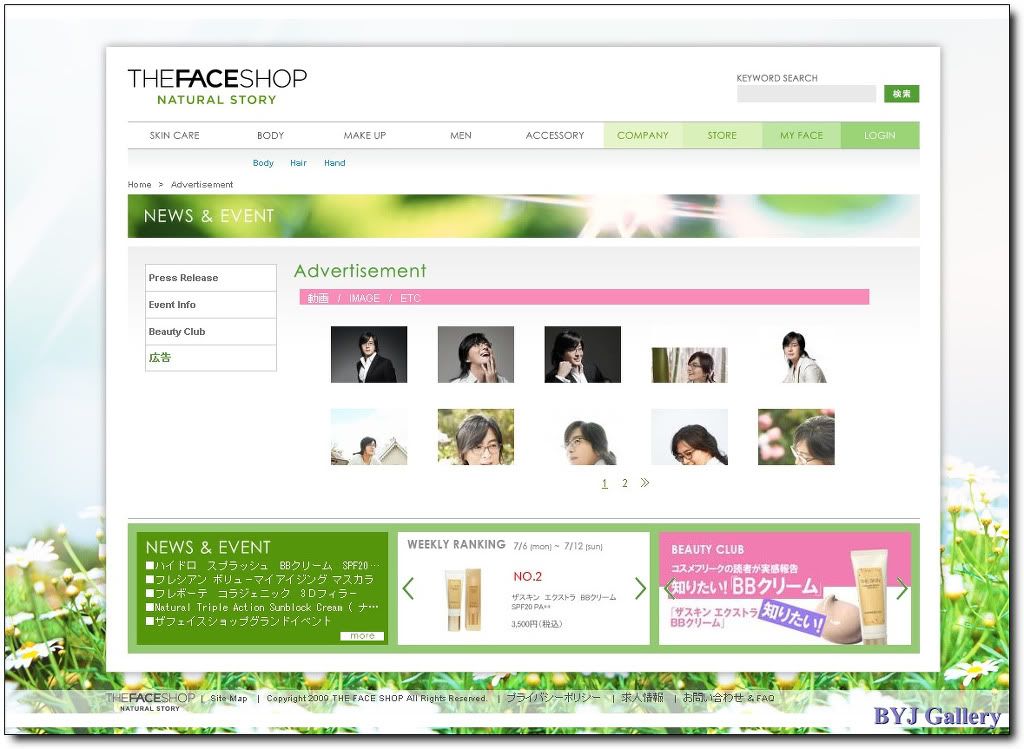The height and width of the screenshot is (749, 1024).
Task: Click the Weekly Ranking BB cream product image
Action: coord(463,599)
